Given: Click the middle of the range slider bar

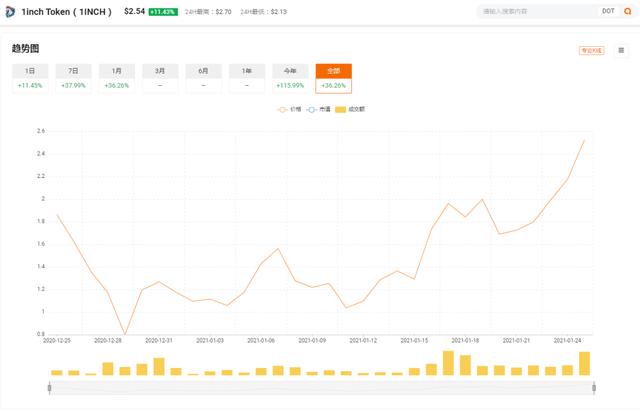Looking at the screenshot, I should click(322, 388).
